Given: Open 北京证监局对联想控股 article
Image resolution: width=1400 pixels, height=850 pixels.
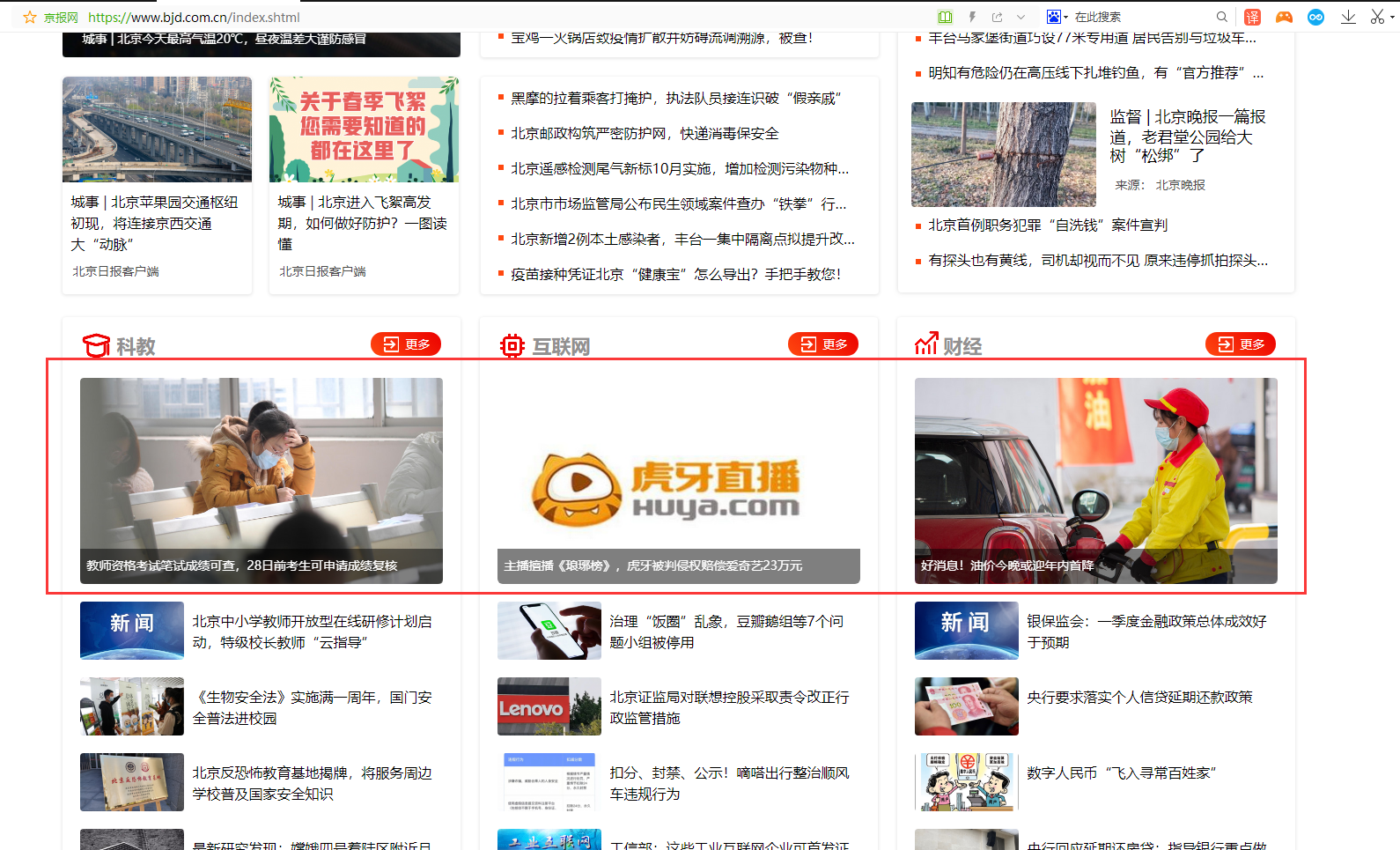Looking at the screenshot, I should (x=730, y=707).
